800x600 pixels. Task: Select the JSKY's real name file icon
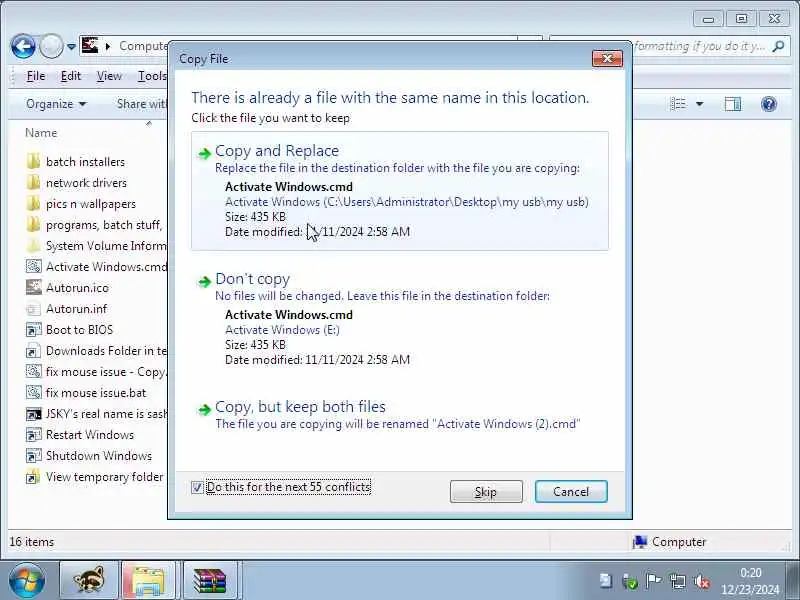pos(33,414)
